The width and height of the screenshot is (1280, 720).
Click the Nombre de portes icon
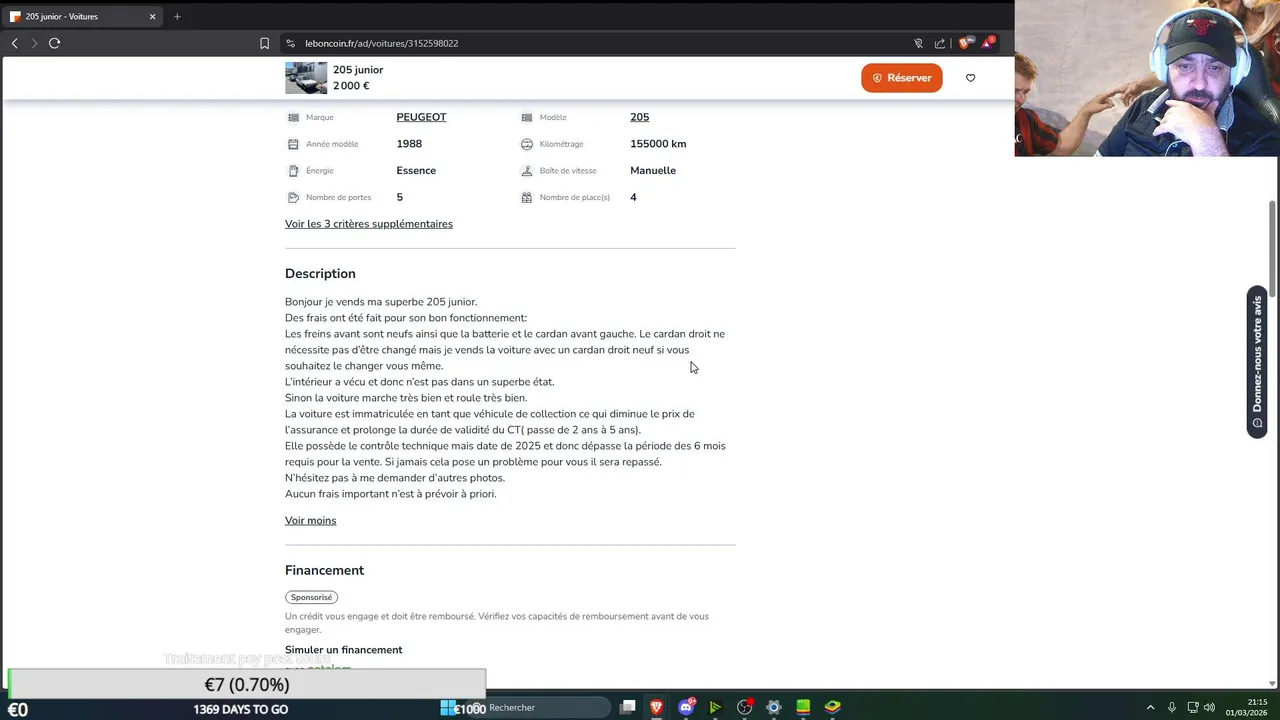(293, 198)
